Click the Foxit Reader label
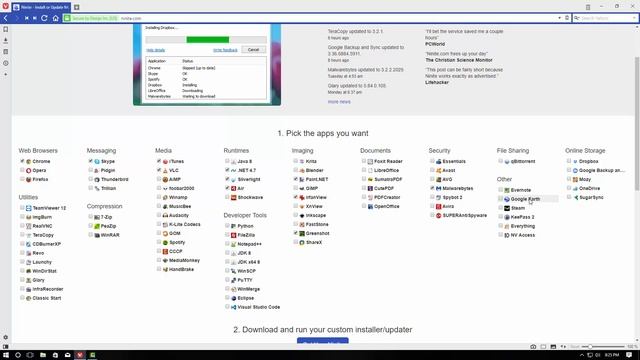The height and width of the screenshot is (360, 640). point(388,162)
